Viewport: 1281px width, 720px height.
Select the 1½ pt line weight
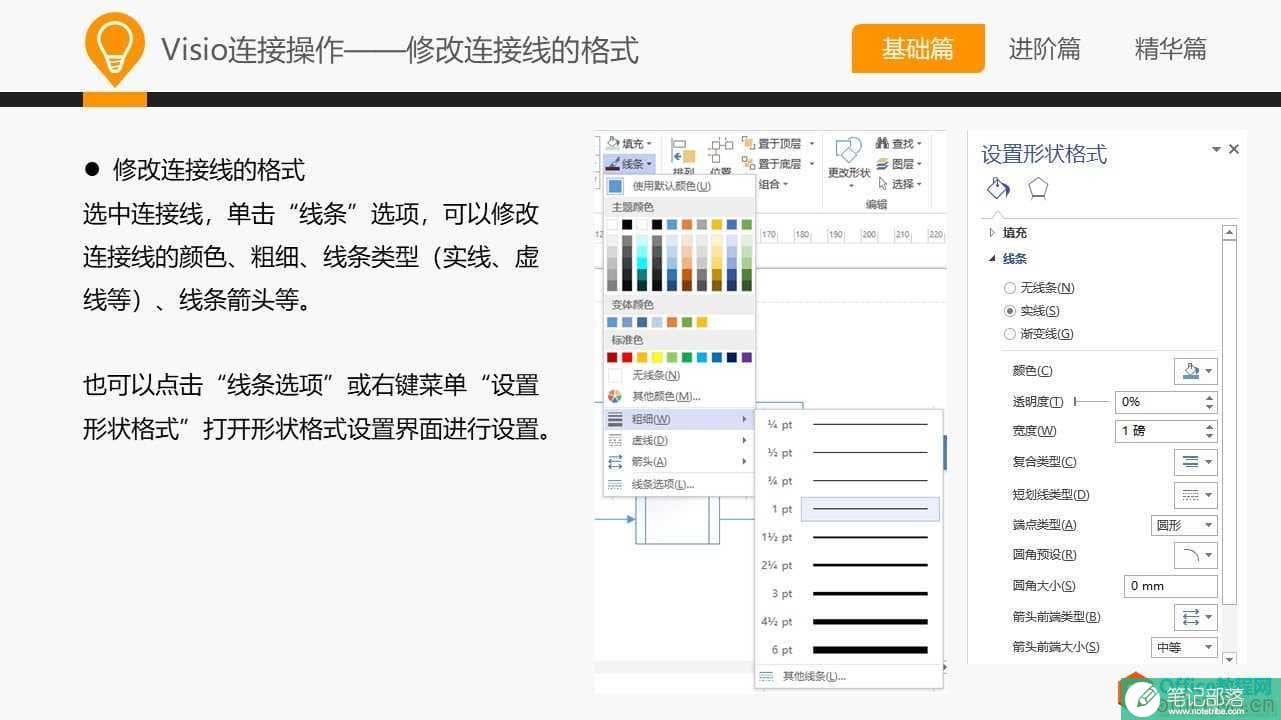(848, 537)
